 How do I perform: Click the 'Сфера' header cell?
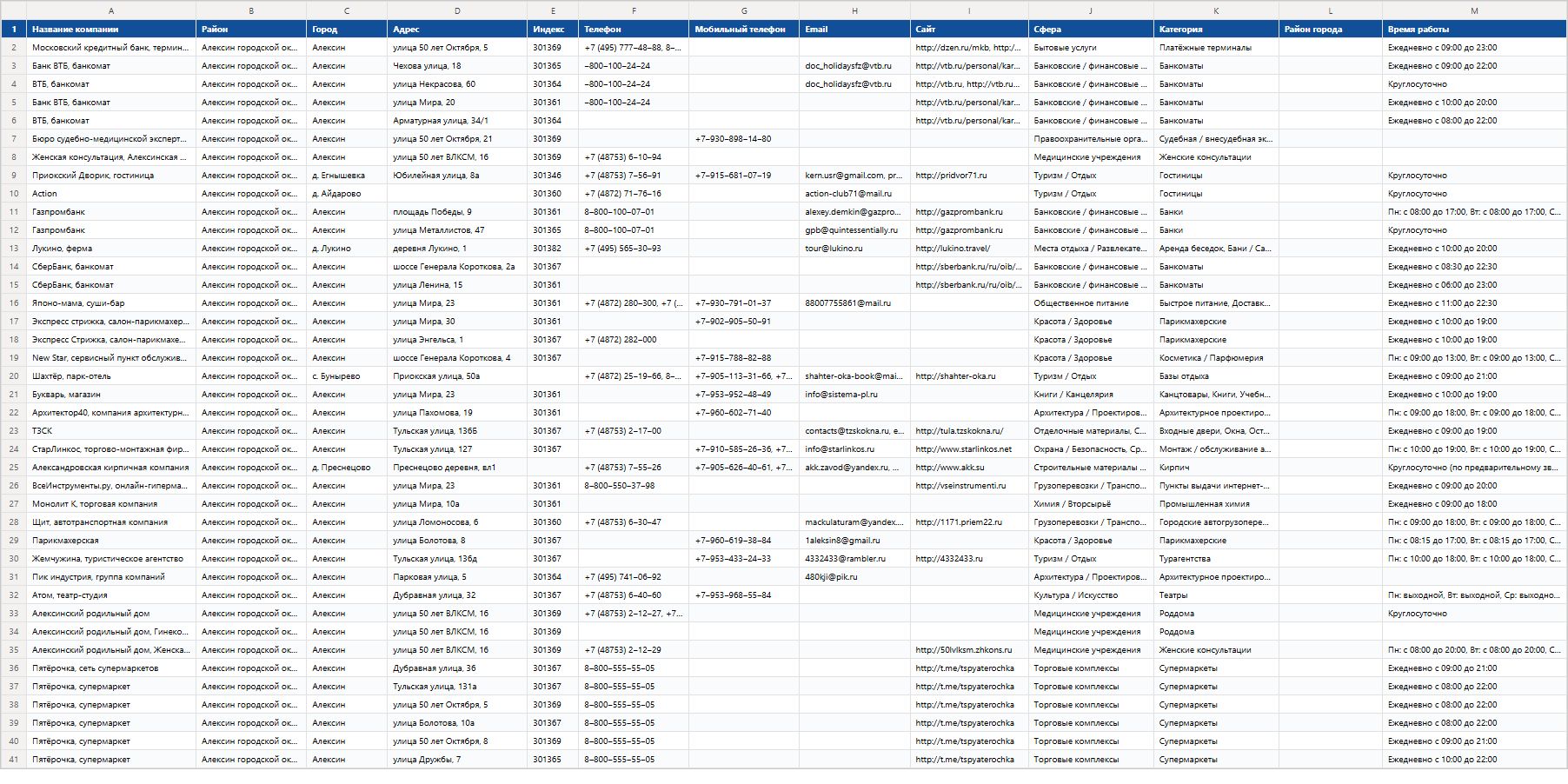(1091, 29)
